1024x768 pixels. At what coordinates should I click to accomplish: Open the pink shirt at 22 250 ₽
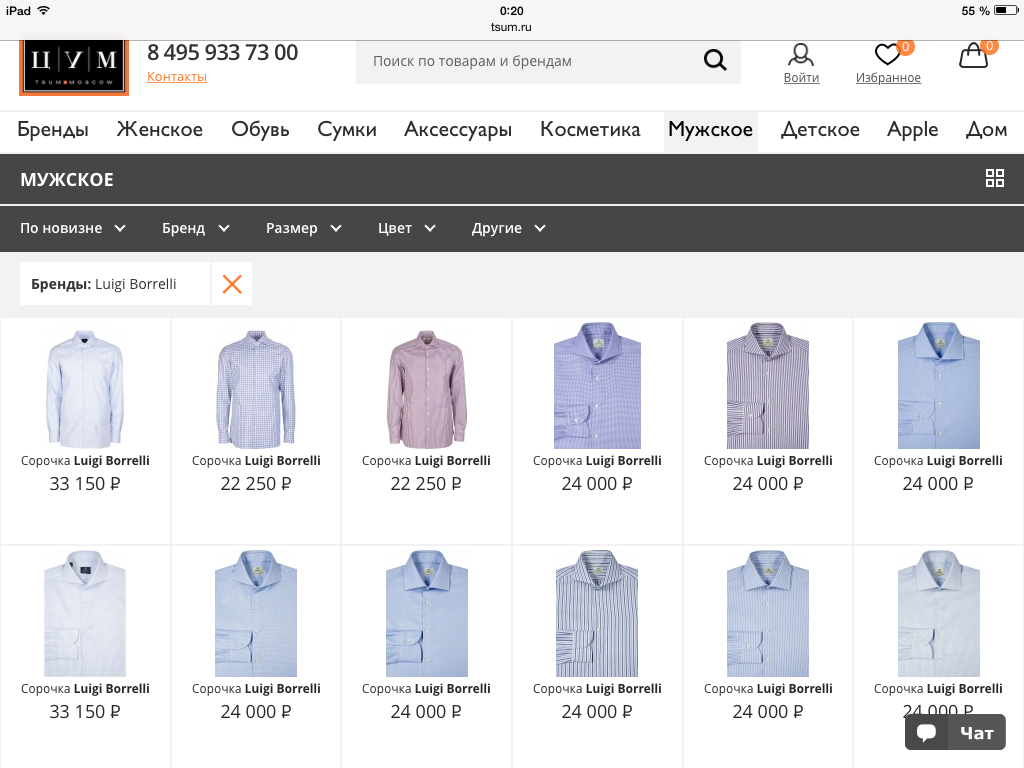click(x=426, y=389)
